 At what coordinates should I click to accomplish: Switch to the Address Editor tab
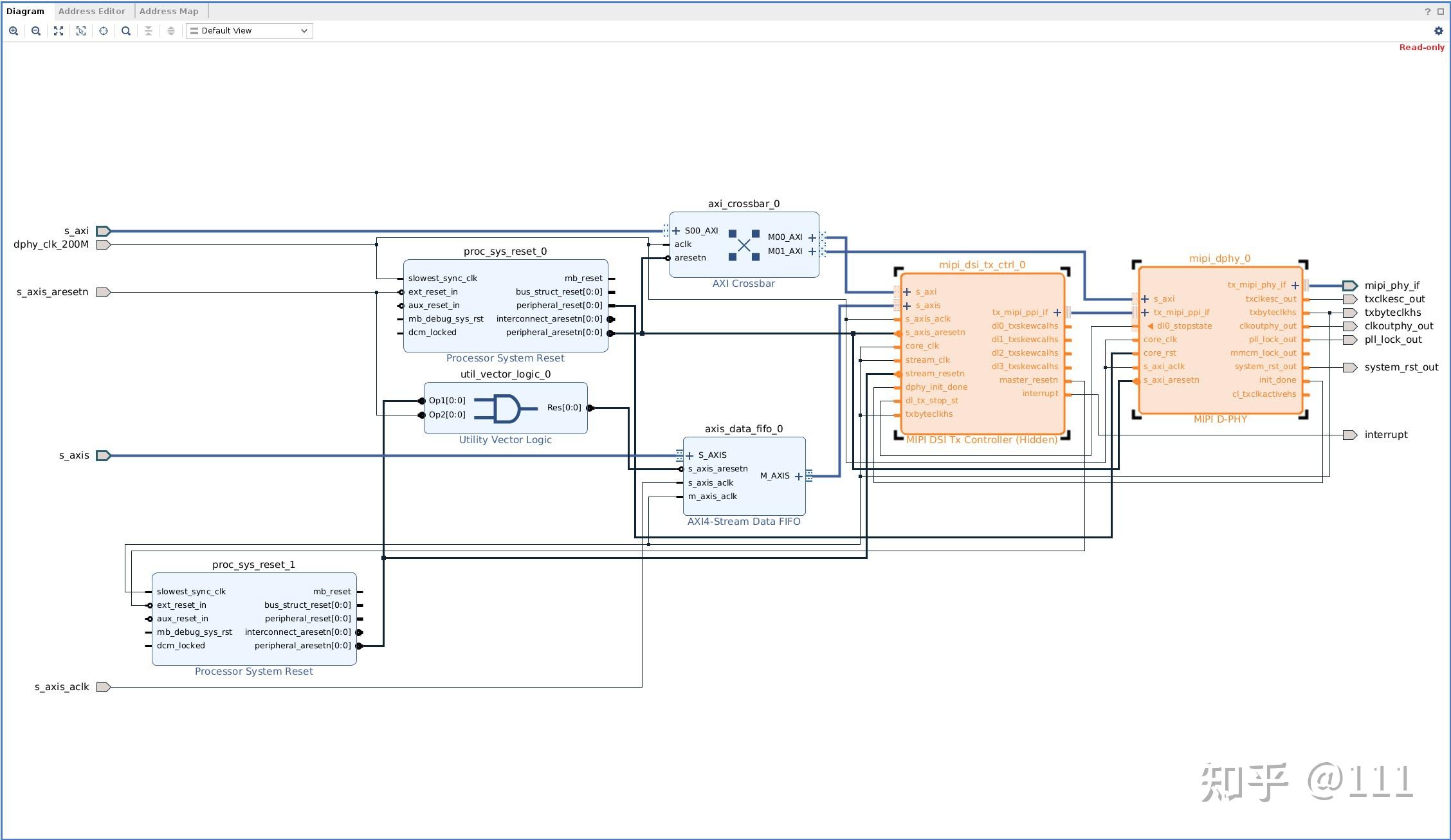point(91,12)
